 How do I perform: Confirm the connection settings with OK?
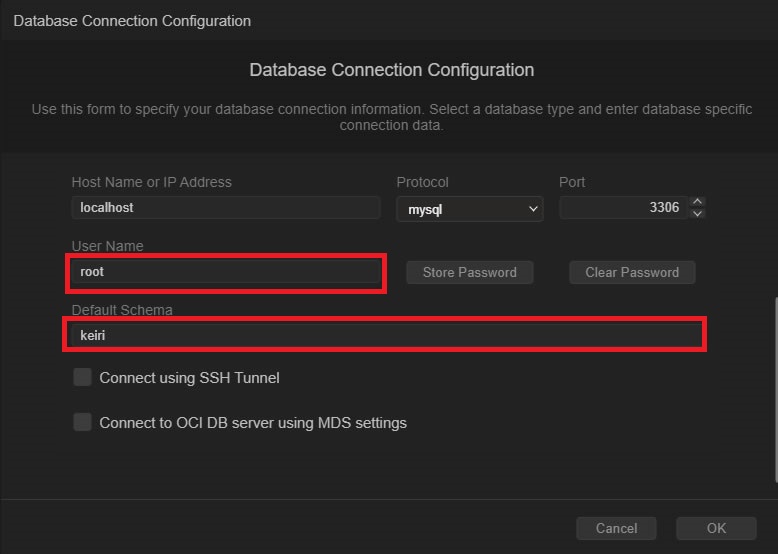pos(716,528)
